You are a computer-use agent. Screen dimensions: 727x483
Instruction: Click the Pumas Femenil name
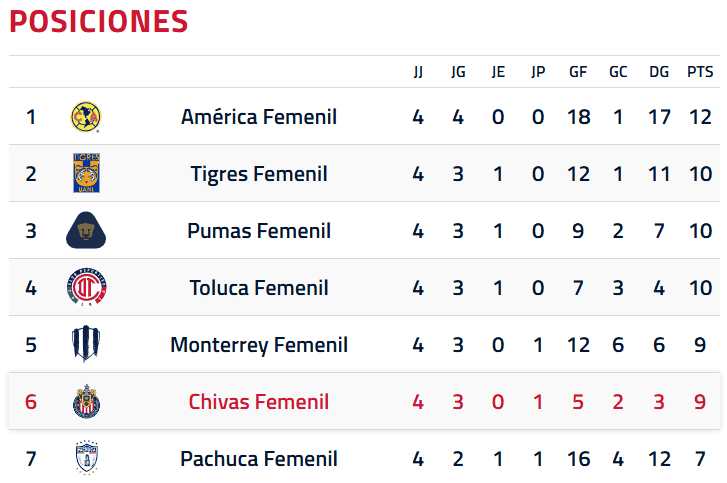(x=259, y=231)
